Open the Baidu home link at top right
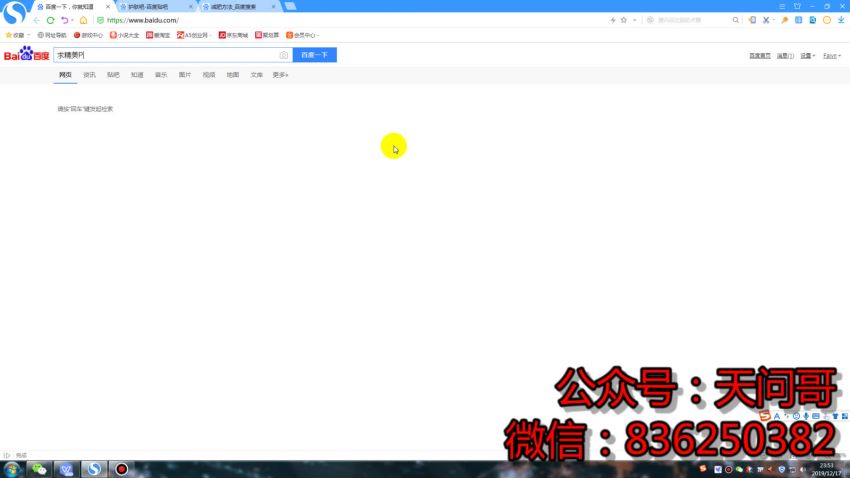 (760, 56)
